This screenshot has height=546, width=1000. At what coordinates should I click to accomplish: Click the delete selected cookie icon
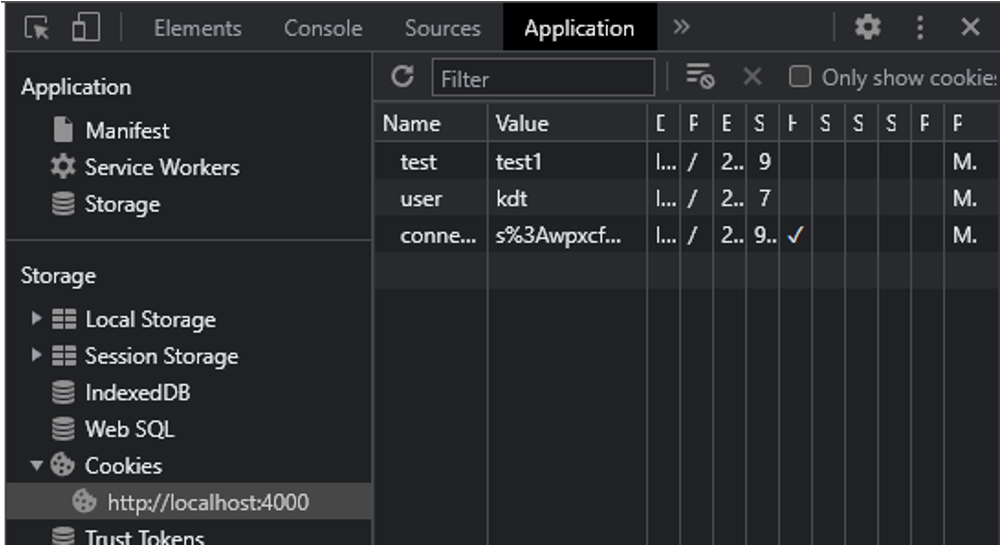(x=752, y=77)
